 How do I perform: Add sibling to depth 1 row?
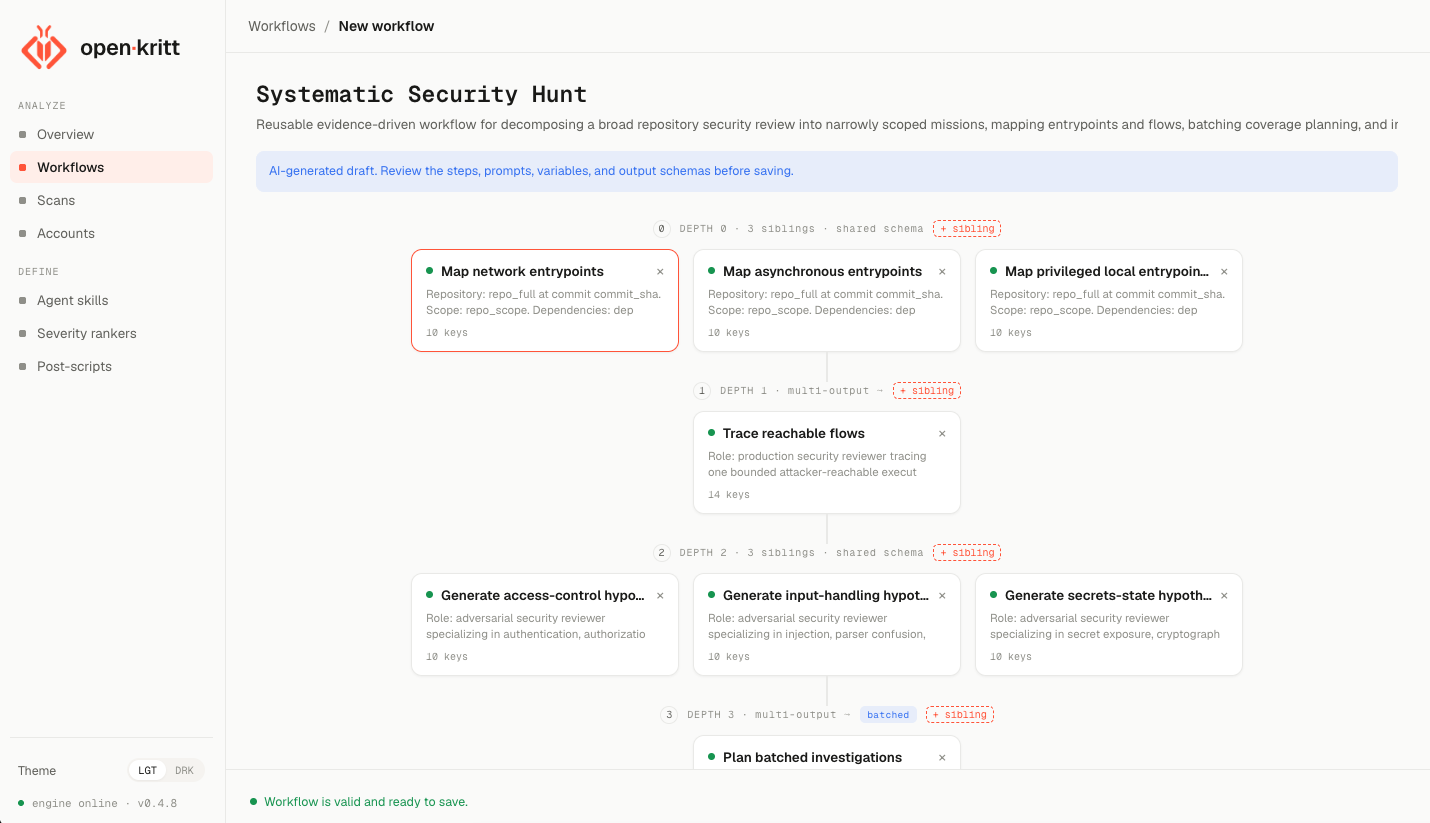[x=927, y=391]
